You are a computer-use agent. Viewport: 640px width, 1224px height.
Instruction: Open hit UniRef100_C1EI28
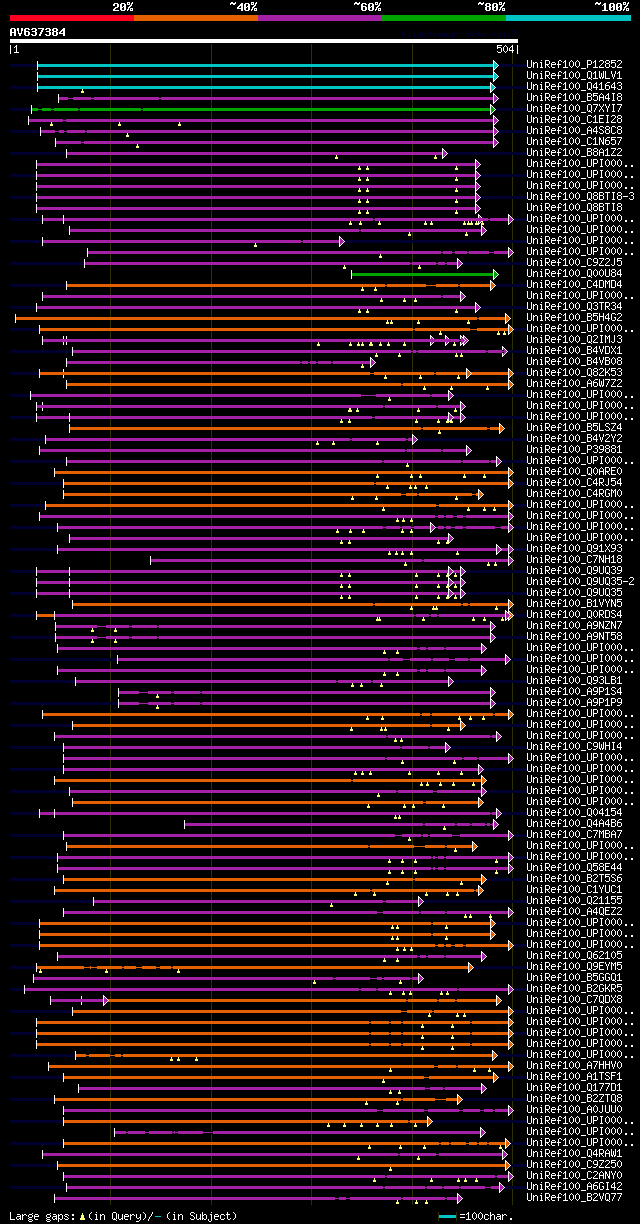click(575, 119)
